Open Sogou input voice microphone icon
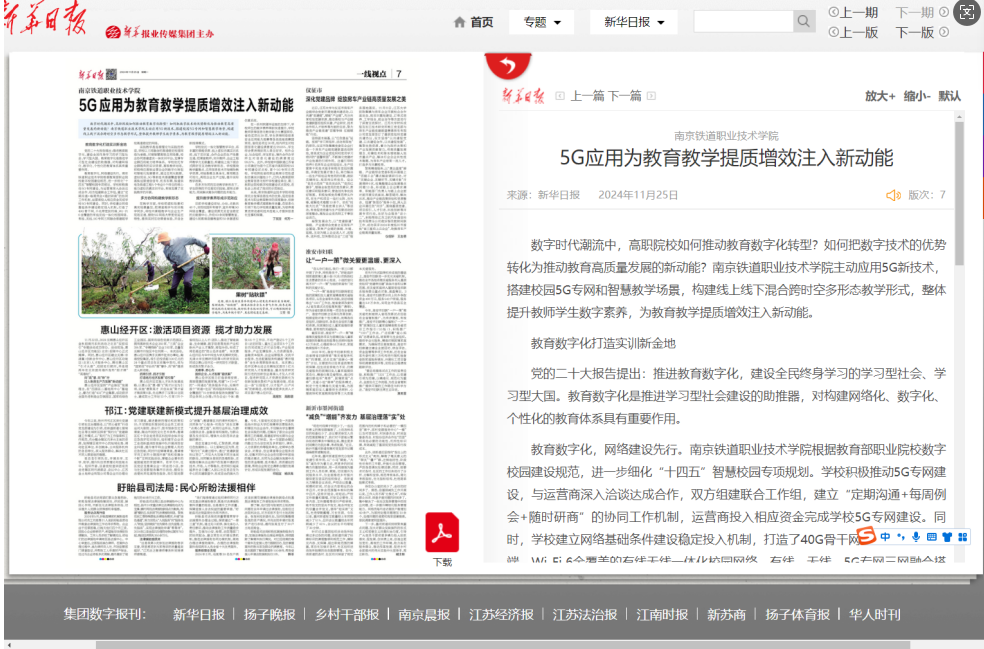The height and width of the screenshot is (649, 984). point(916,537)
